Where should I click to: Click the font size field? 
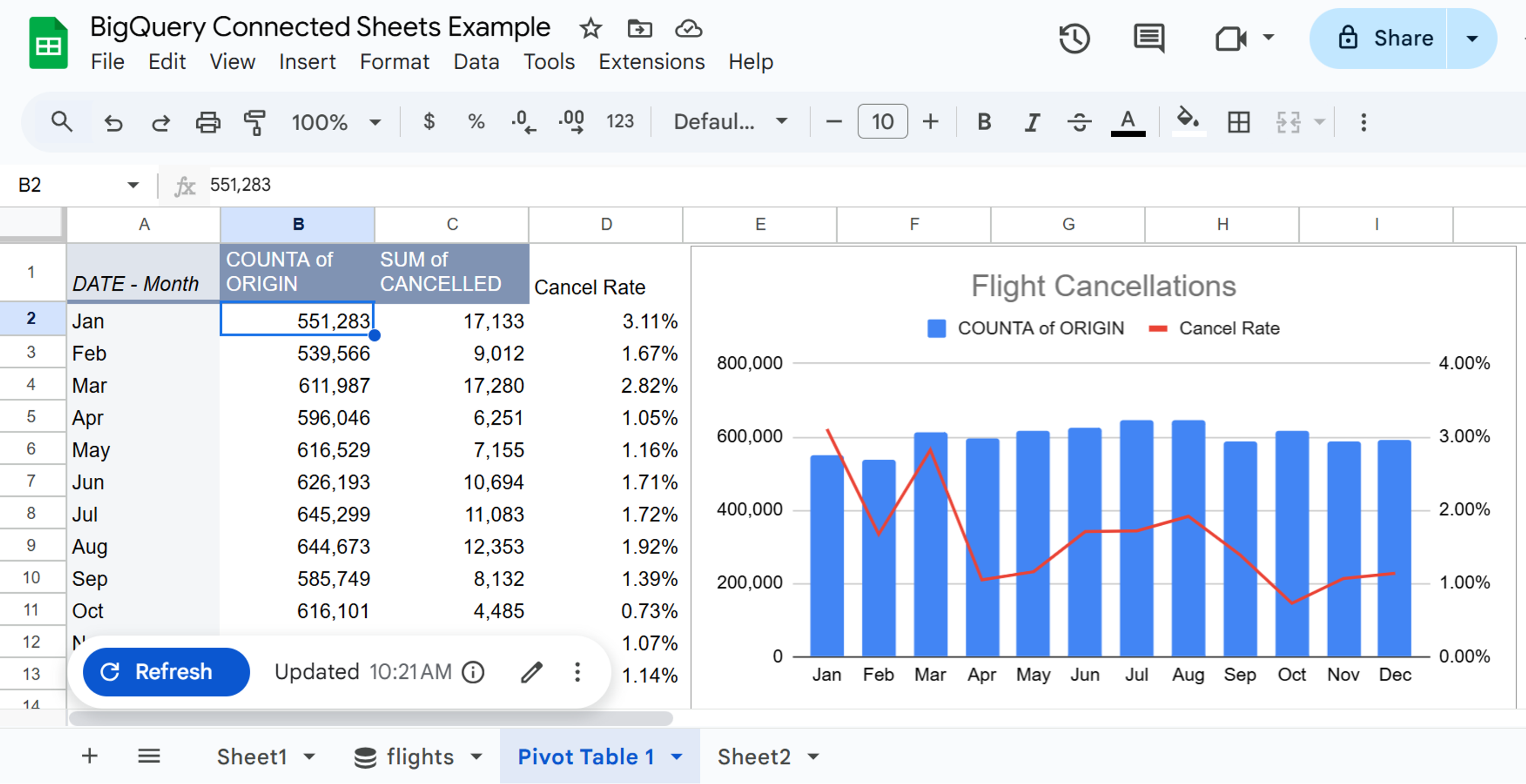(882, 122)
